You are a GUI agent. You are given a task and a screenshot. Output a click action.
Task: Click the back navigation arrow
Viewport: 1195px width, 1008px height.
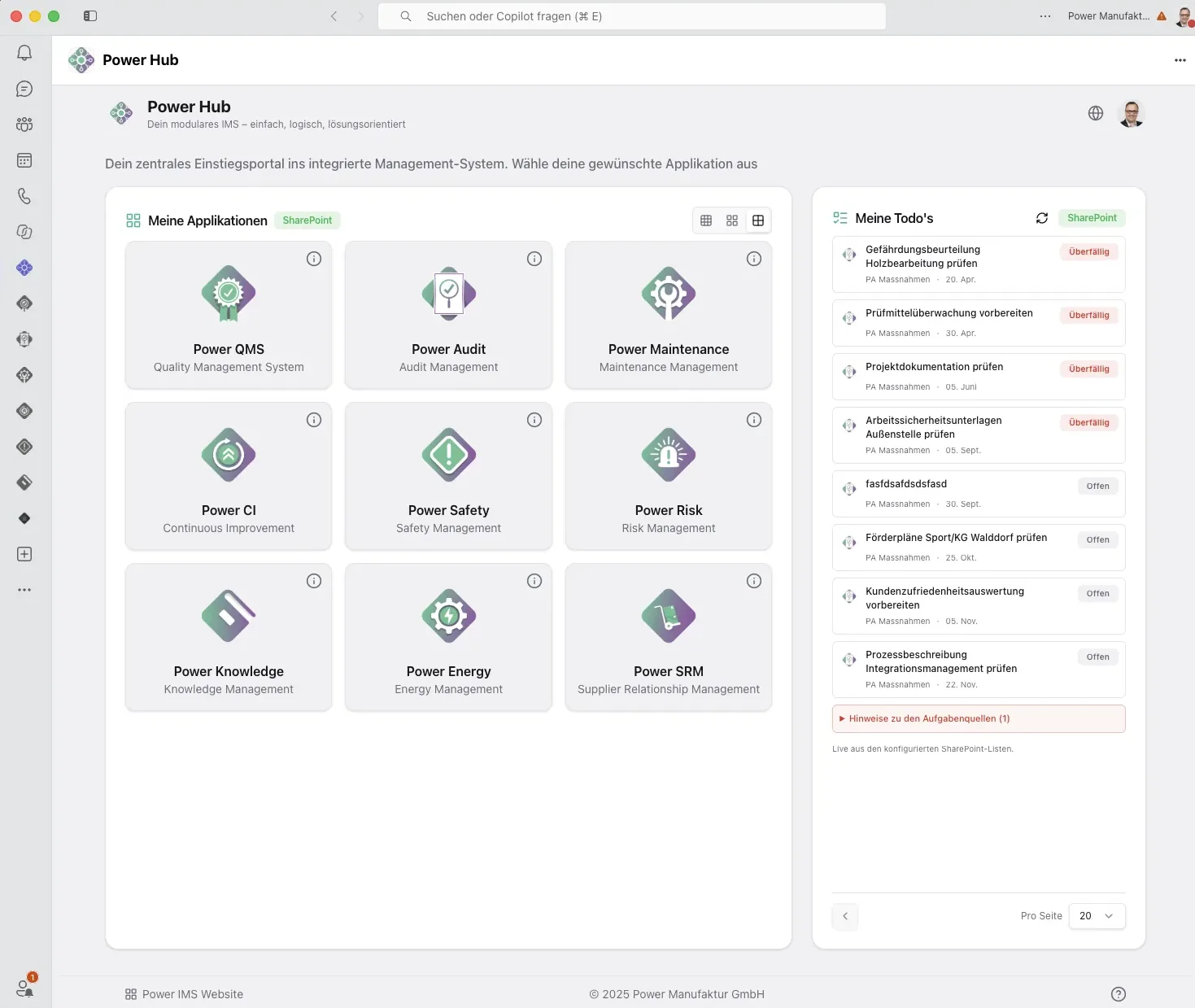(334, 16)
